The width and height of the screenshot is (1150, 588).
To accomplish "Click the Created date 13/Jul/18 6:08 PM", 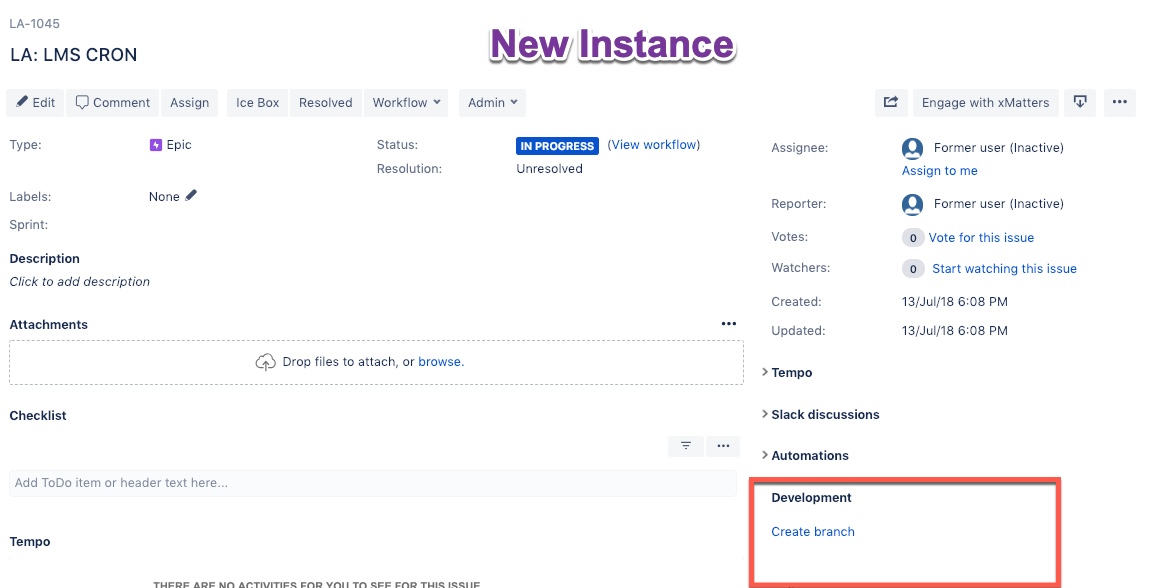I will [955, 301].
